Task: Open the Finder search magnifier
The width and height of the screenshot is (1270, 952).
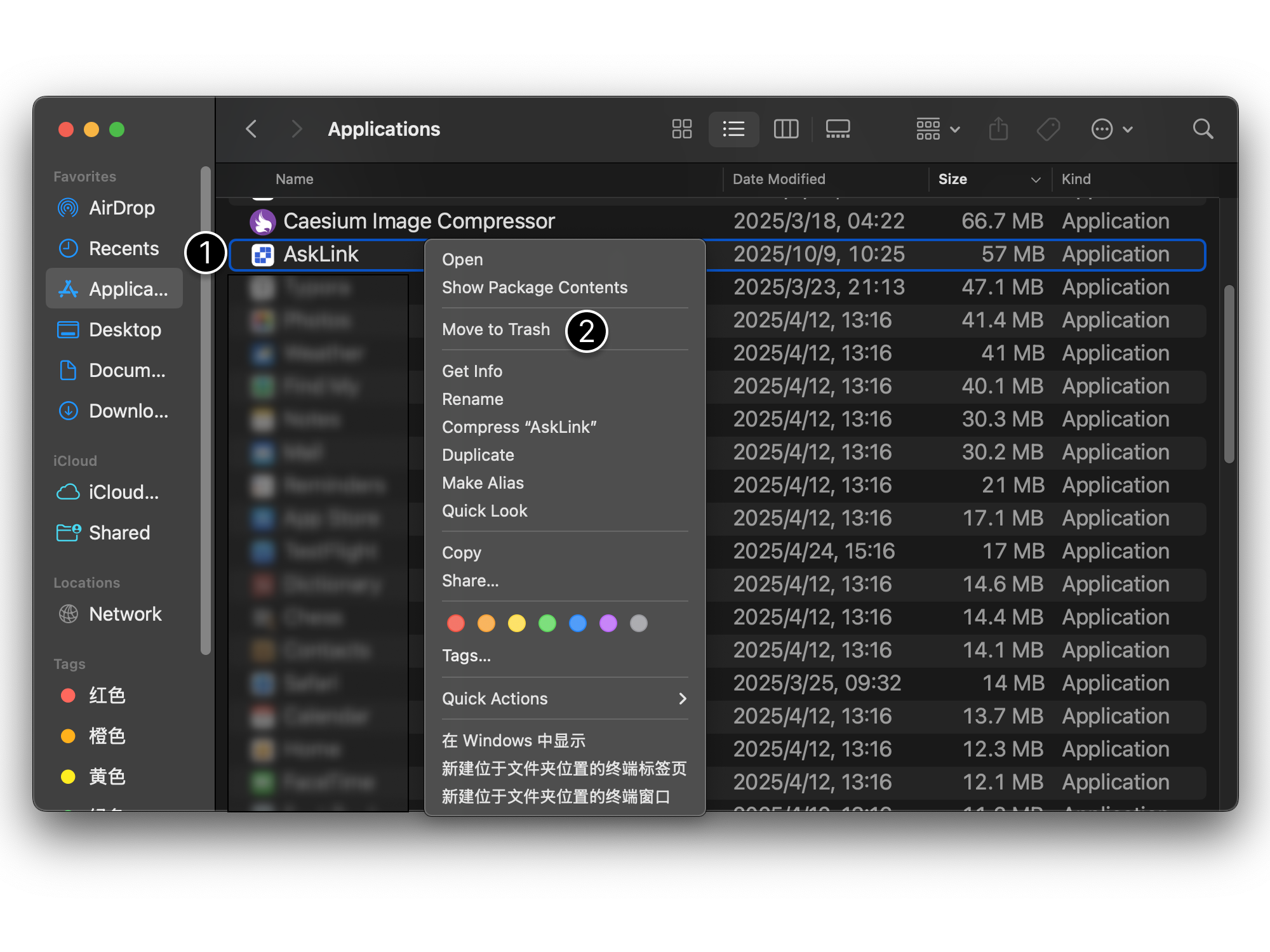Action: (x=1203, y=129)
